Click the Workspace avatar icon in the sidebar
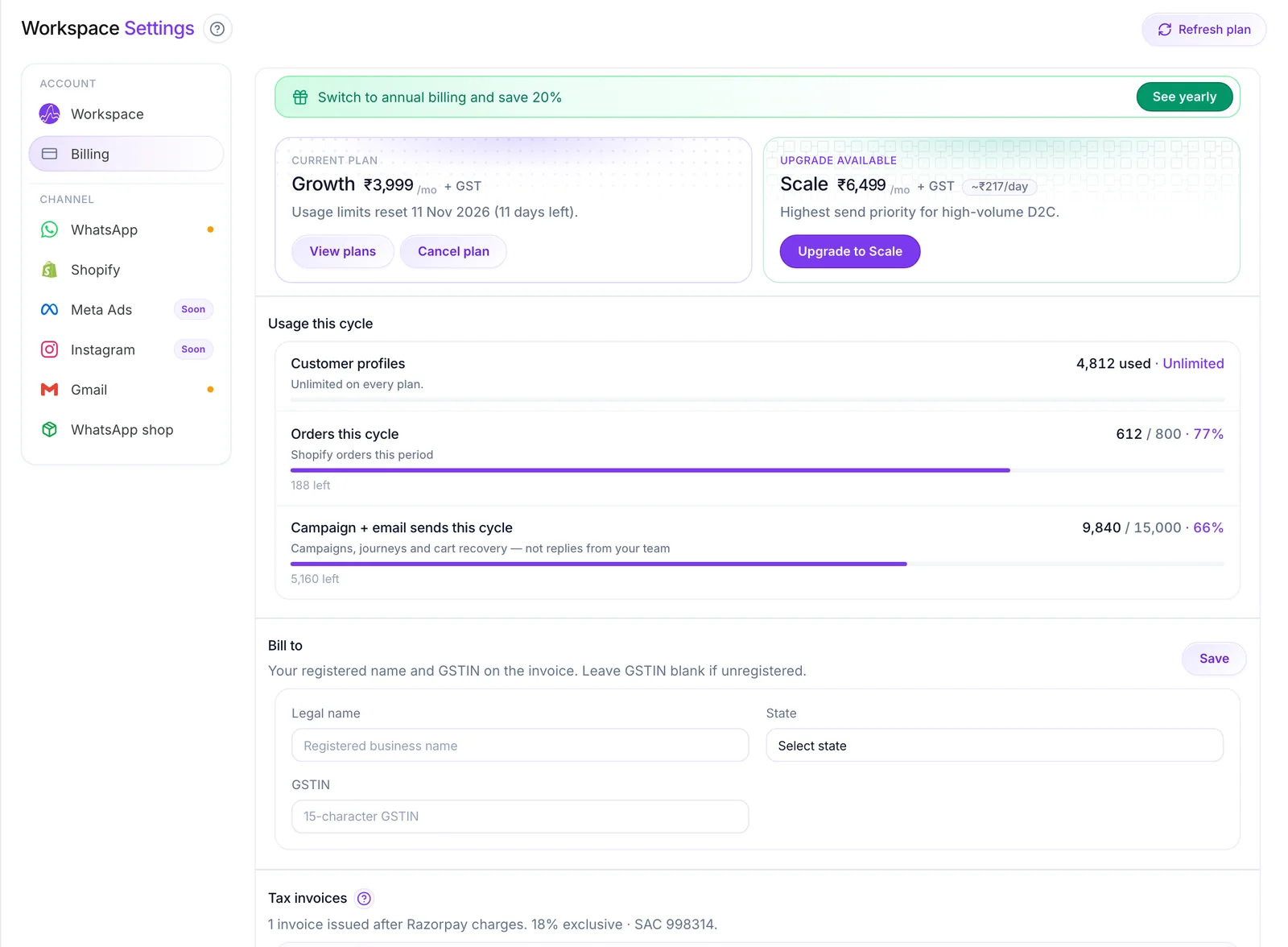 (50, 114)
